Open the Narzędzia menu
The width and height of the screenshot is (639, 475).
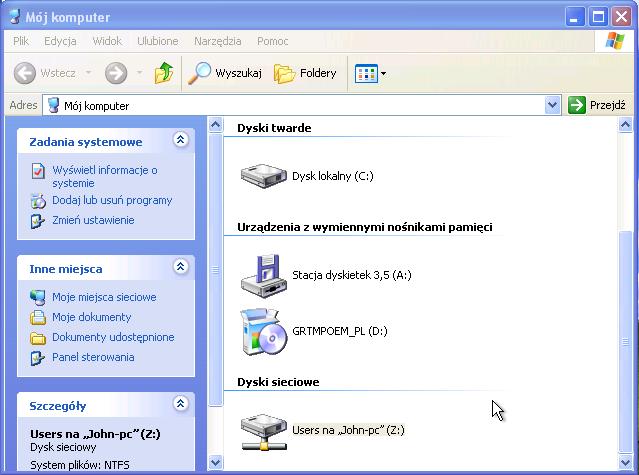click(218, 41)
